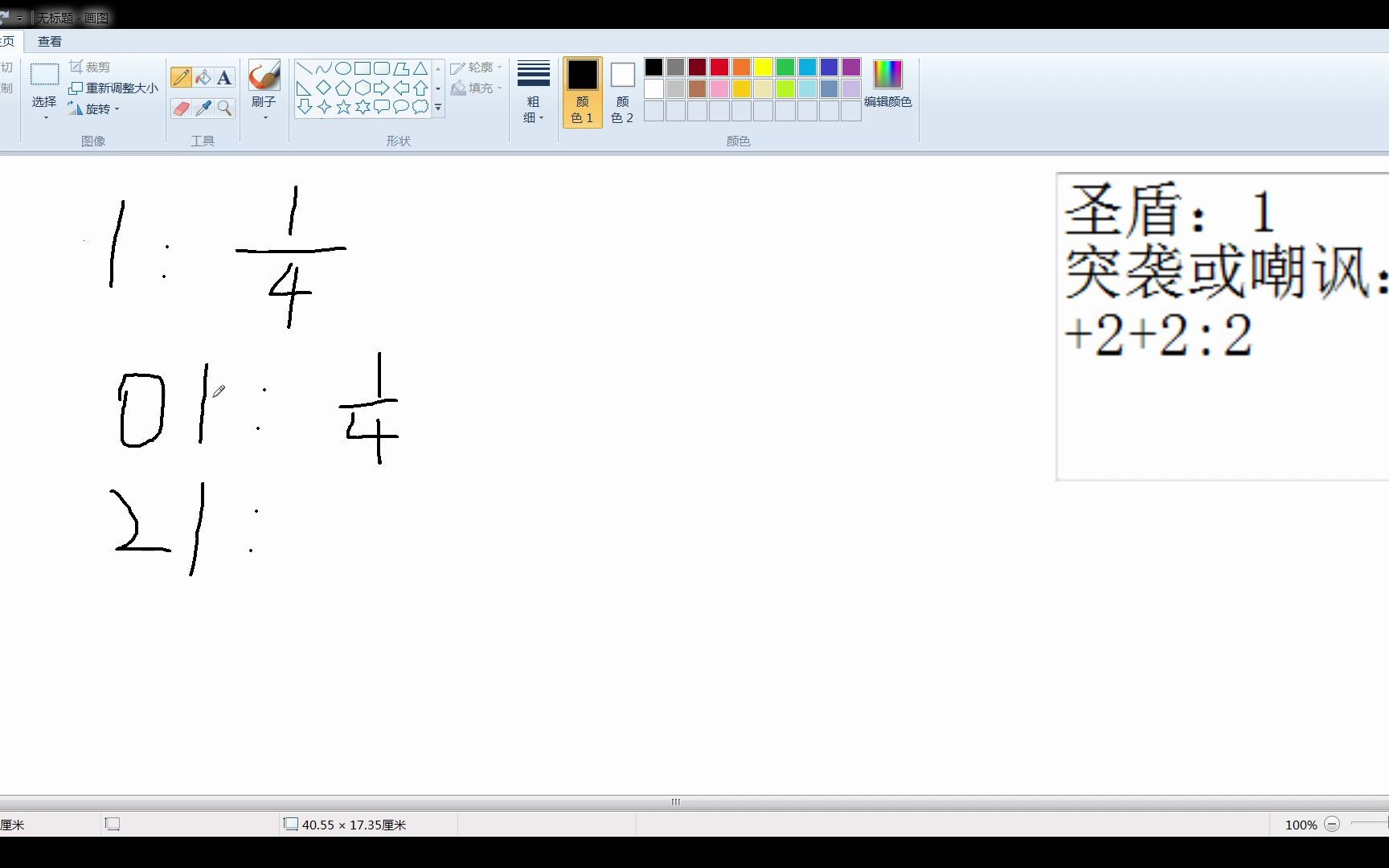Pick the Right triangle shape
This screenshot has width=1389, height=868.
tap(305, 88)
